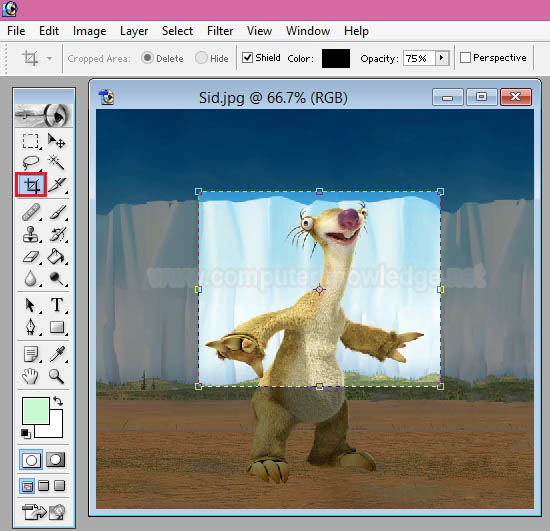The width and height of the screenshot is (550, 531).
Task: Select the Rectangular Marquee tool
Action: [x=31, y=141]
